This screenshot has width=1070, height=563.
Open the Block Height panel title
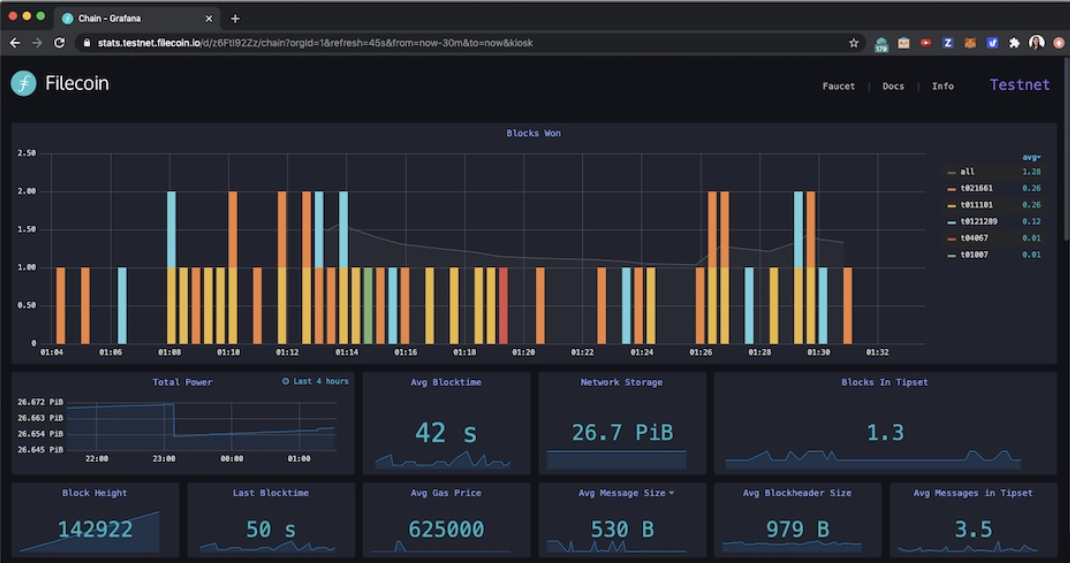[x=94, y=493]
